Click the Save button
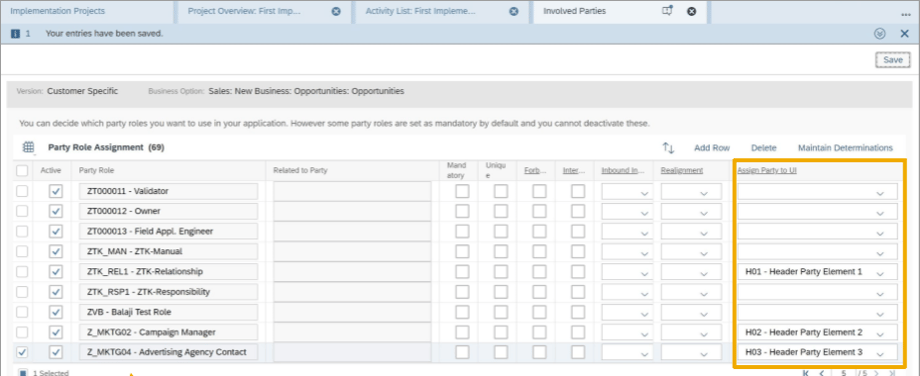 [x=893, y=60]
